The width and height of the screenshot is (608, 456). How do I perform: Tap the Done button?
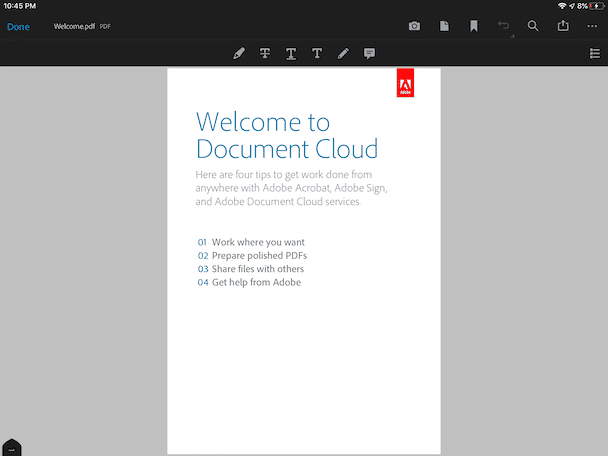pyautogui.click(x=18, y=27)
